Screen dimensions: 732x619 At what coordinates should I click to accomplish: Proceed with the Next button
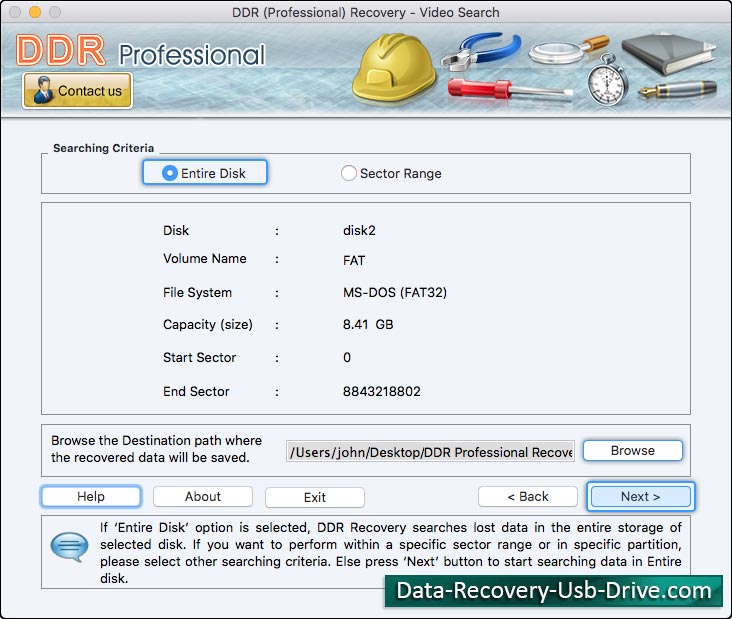(x=640, y=496)
